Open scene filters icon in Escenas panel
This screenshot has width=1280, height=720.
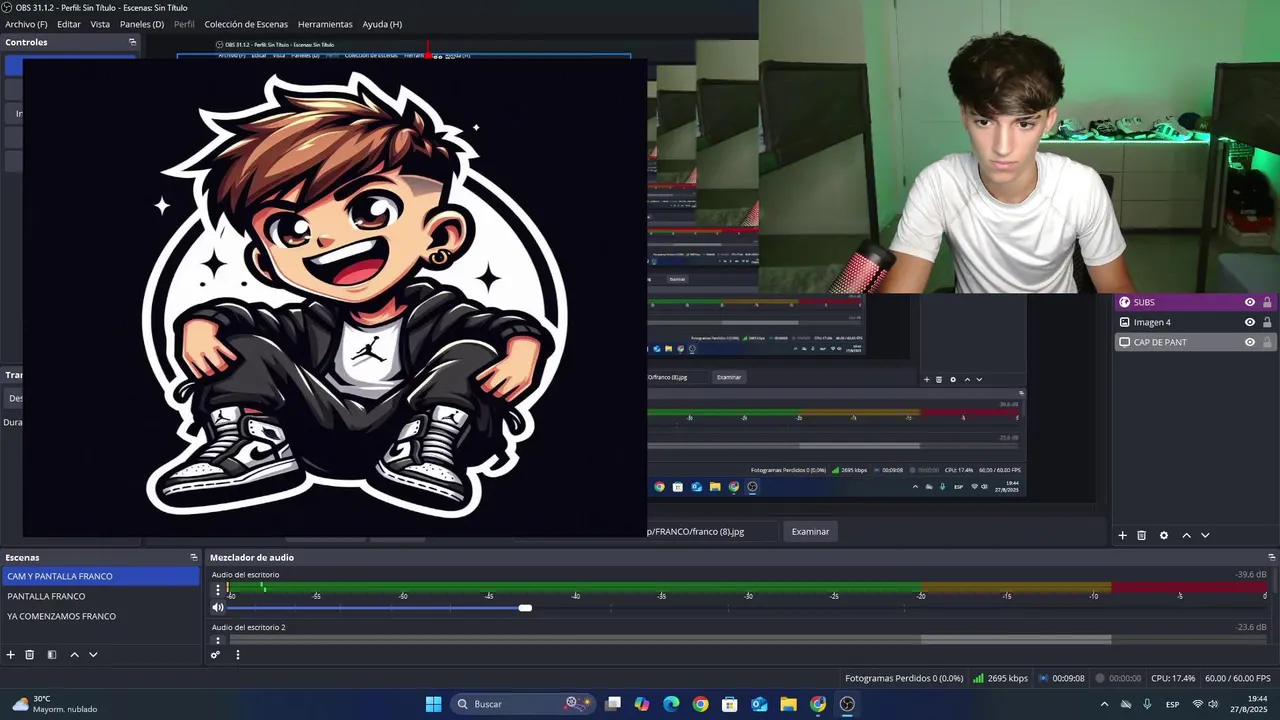[52, 655]
